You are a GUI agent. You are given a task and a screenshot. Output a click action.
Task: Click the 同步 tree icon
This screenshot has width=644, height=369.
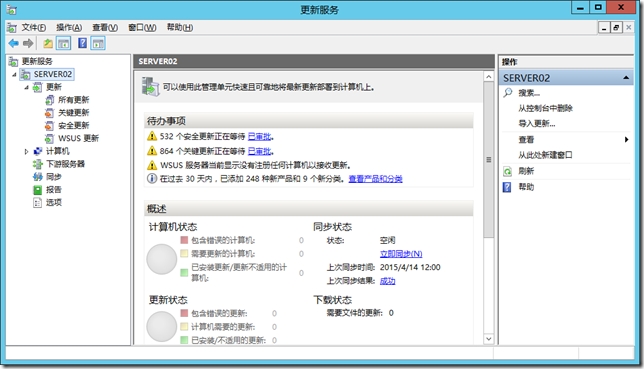coord(37,177)
